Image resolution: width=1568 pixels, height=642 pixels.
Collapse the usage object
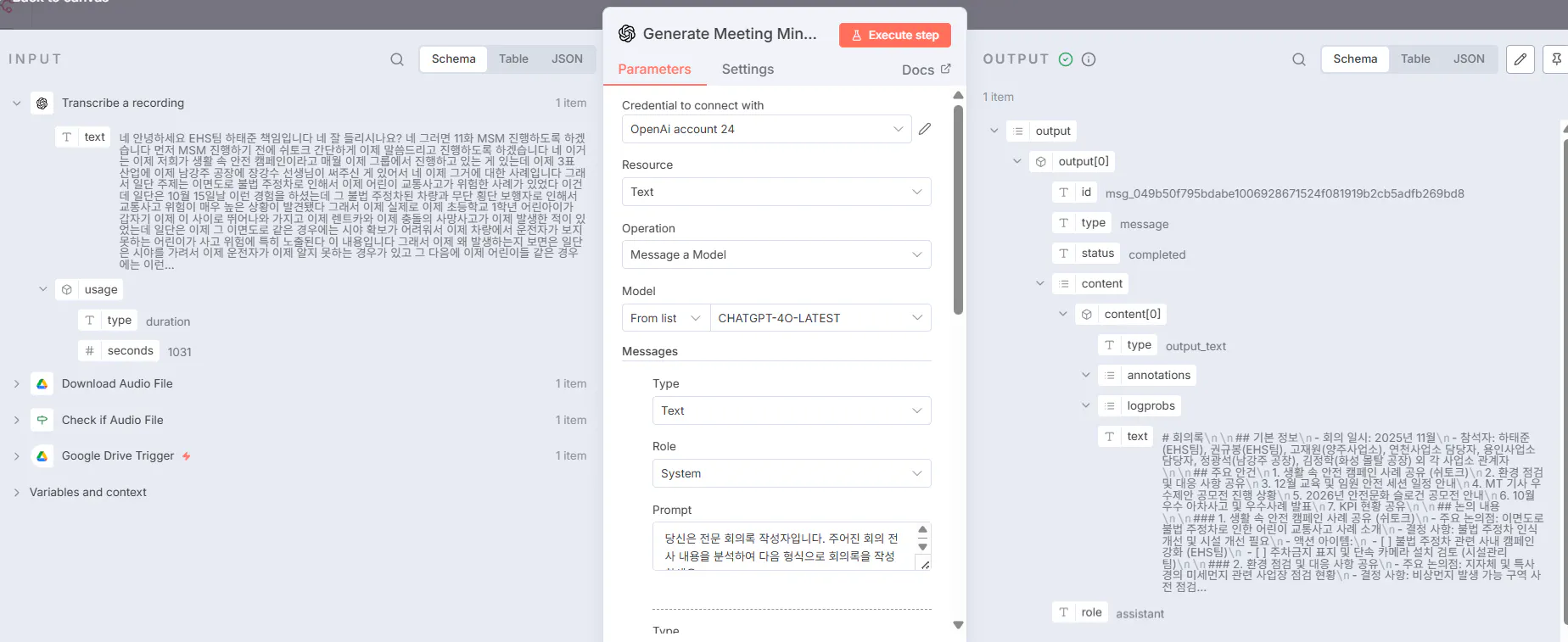tap(43, 289)
